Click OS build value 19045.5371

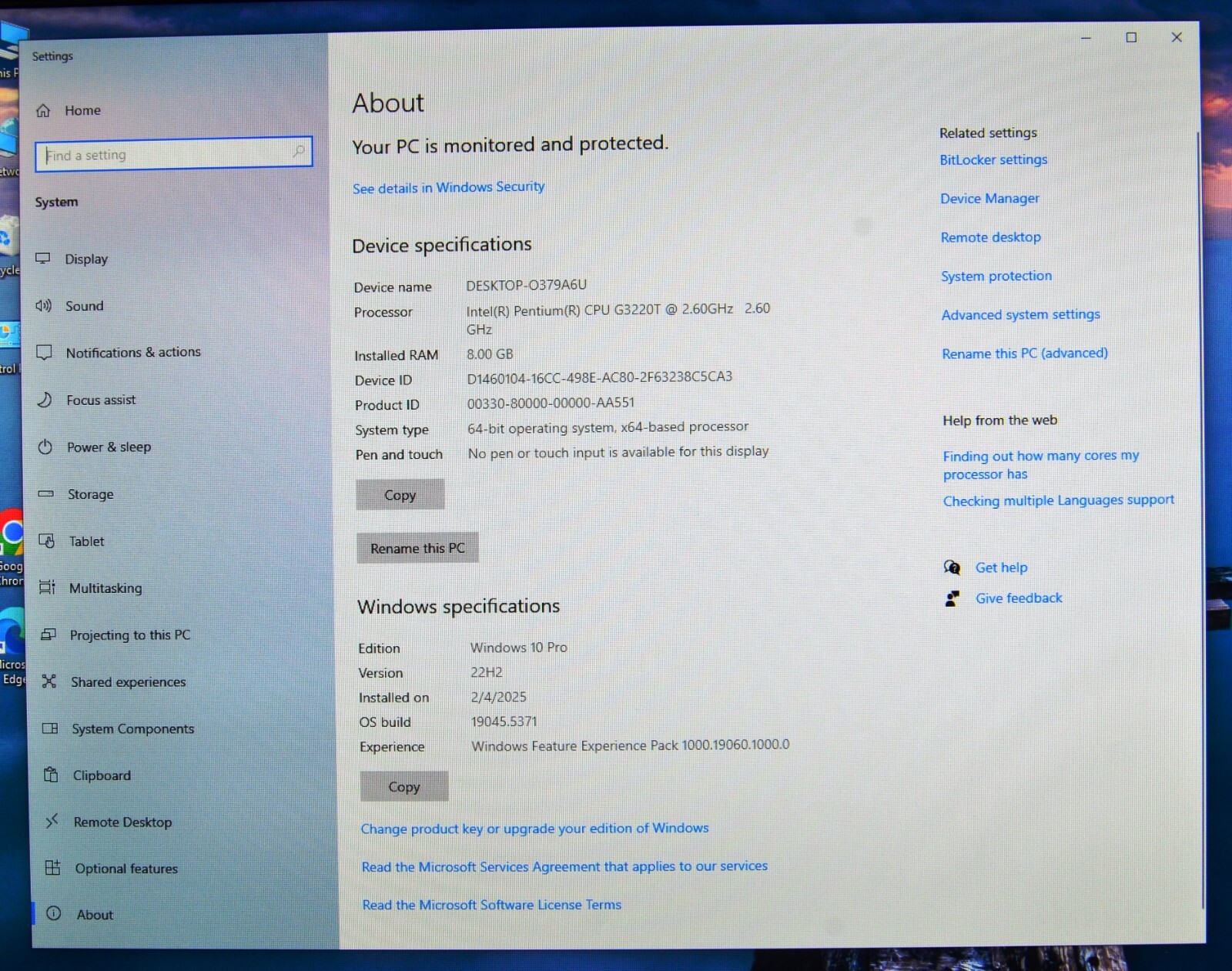[x=504, y=722]
